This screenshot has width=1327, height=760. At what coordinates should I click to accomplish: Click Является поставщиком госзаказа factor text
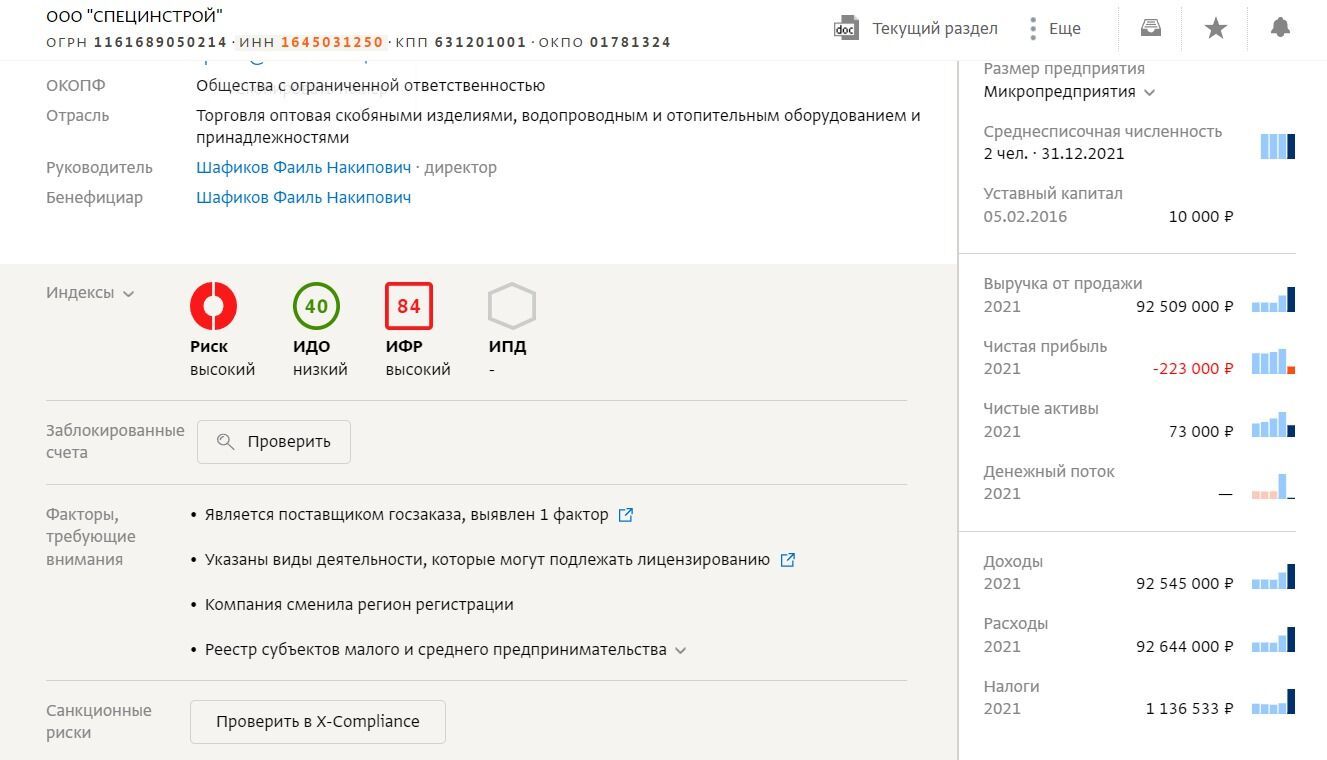(x=407, y=515)
